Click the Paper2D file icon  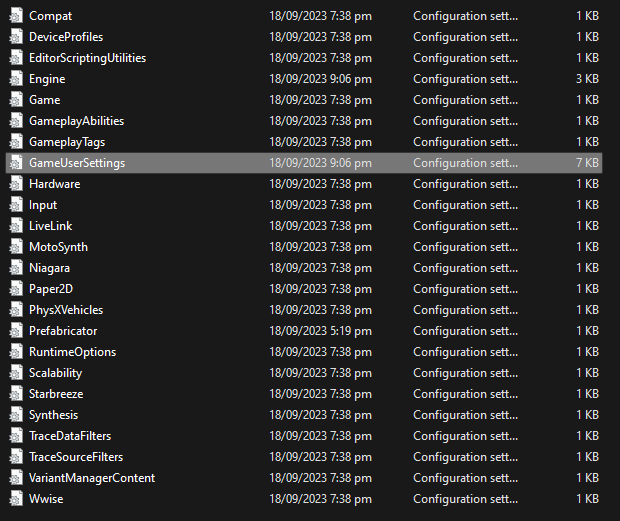[x=16, y=289]
